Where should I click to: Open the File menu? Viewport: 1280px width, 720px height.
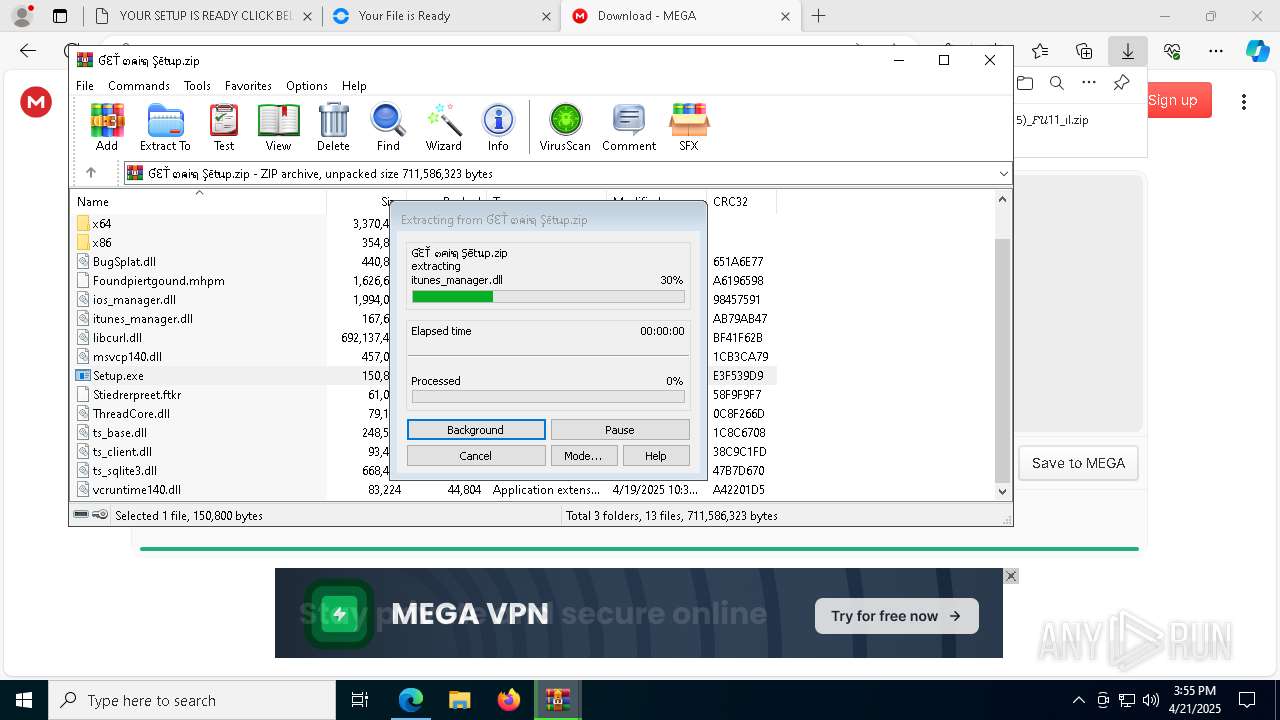(85, 86)
